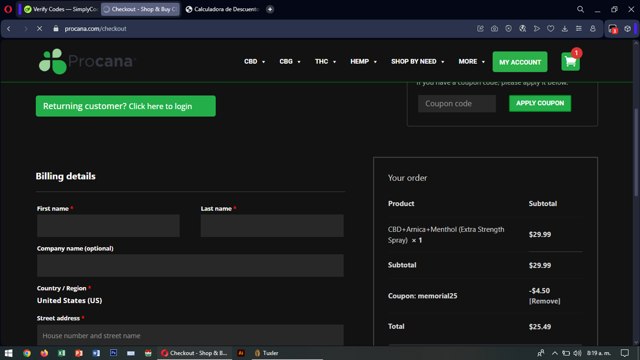Click the circular target icon in address bar
Screen dimensions: 640x360
click(508, 29)
